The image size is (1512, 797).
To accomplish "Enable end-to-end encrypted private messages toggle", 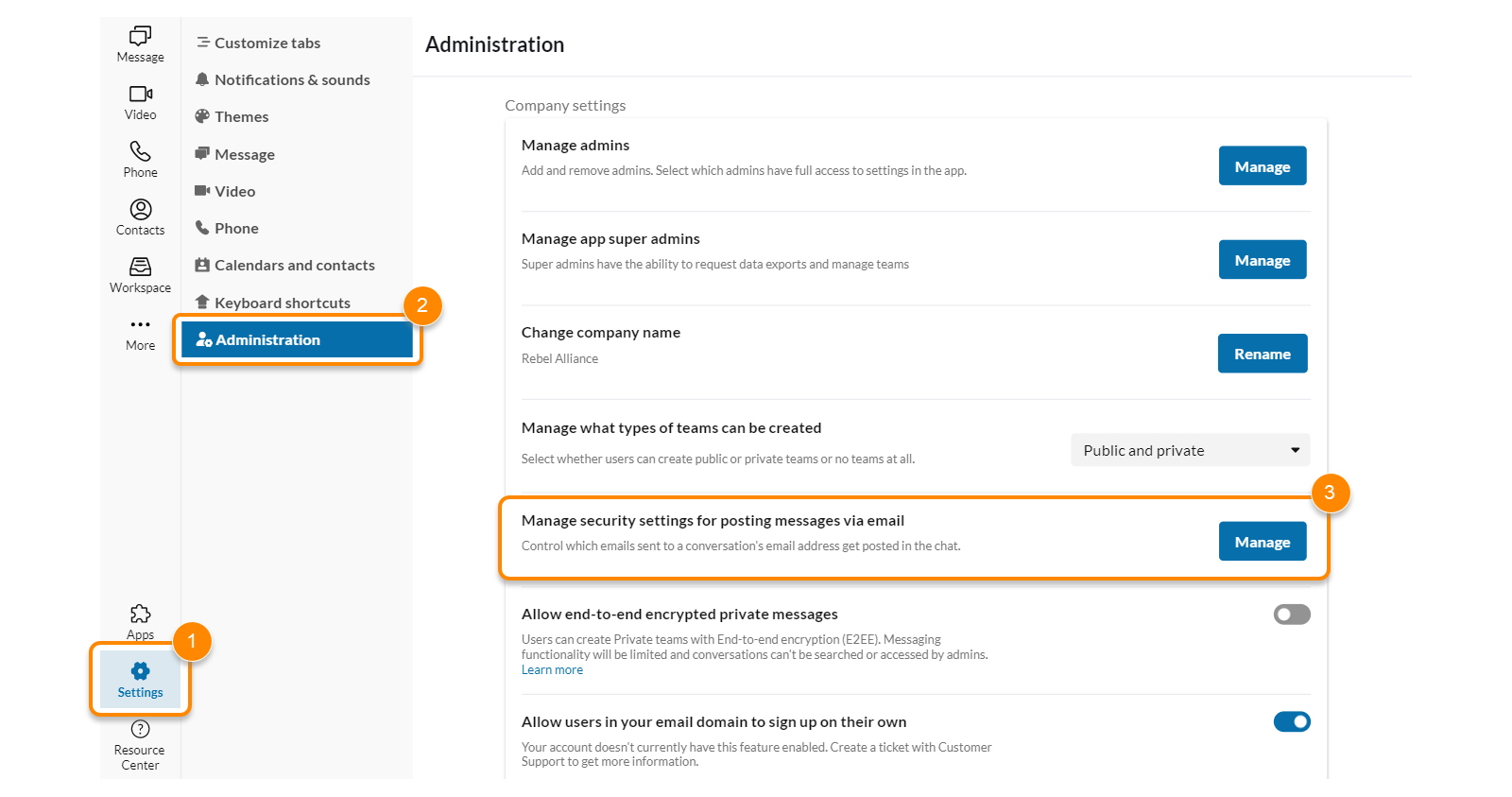I will 1291,615.
